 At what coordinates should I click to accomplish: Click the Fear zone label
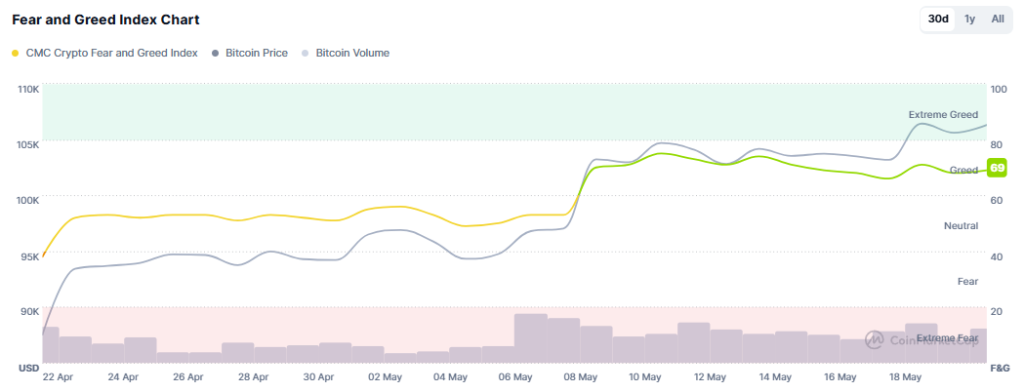[968, 282]
